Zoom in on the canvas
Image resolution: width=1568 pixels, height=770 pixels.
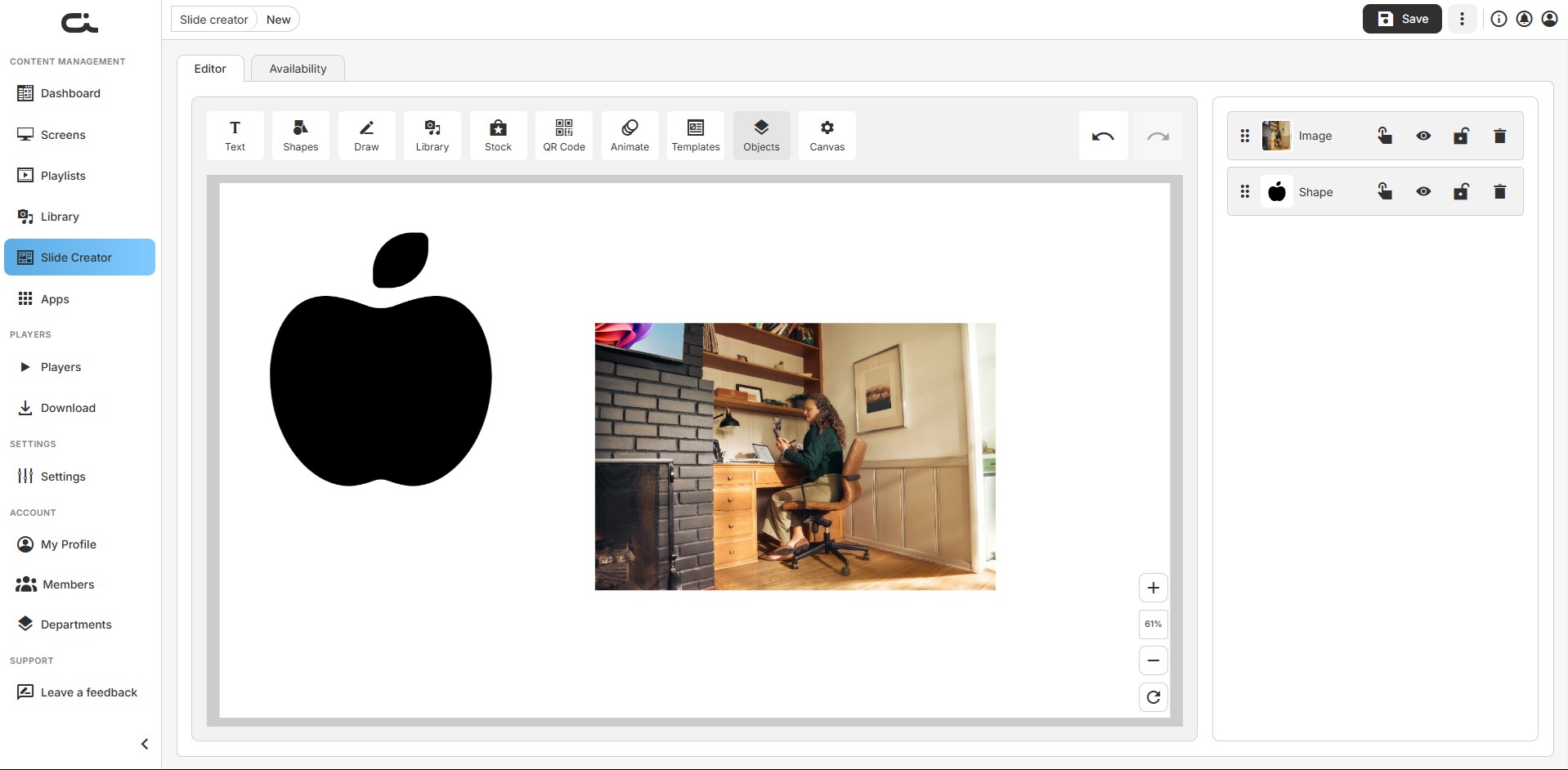1154,588
